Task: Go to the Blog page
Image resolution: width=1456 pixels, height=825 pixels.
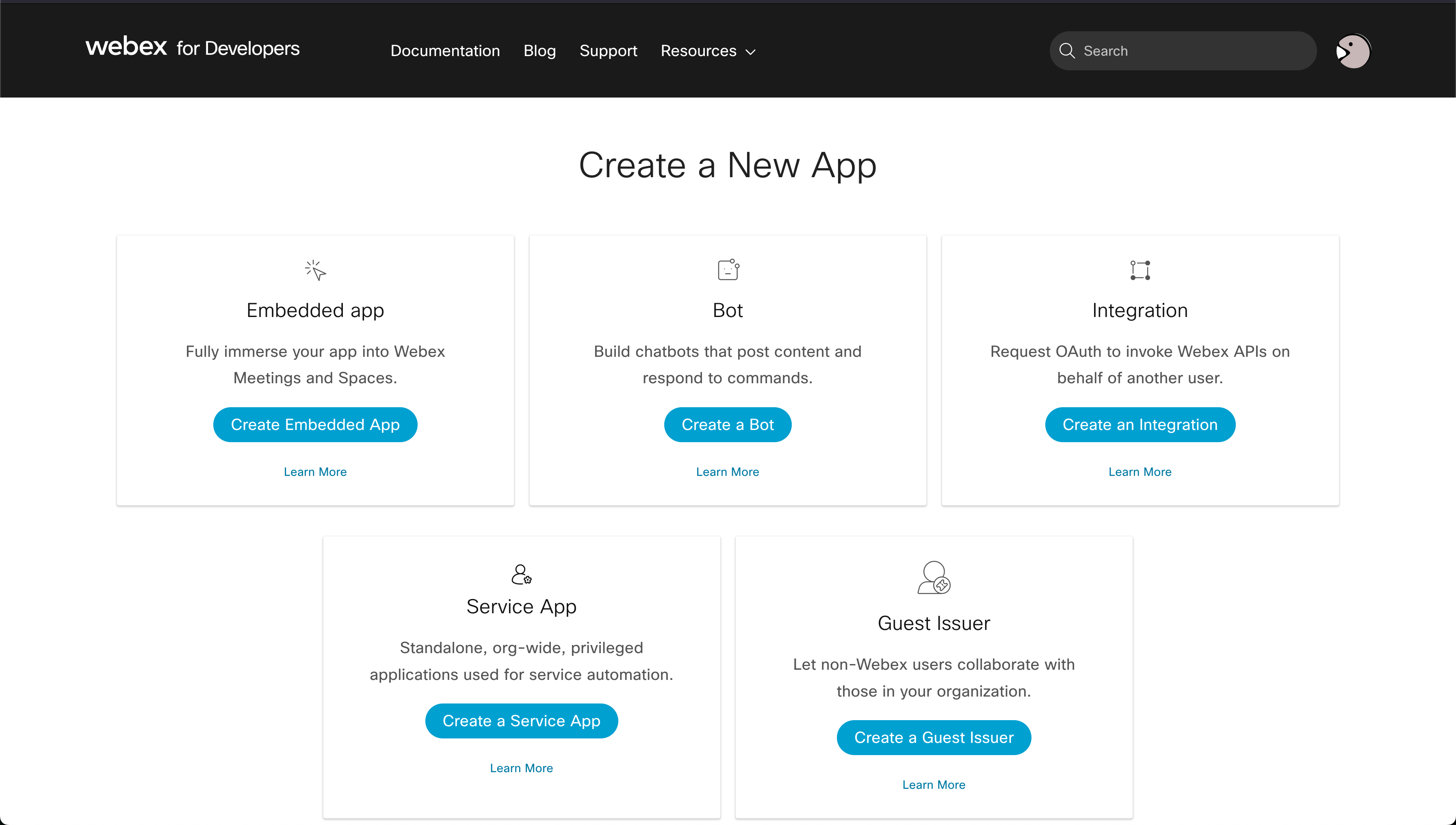Action: (539, 51)
